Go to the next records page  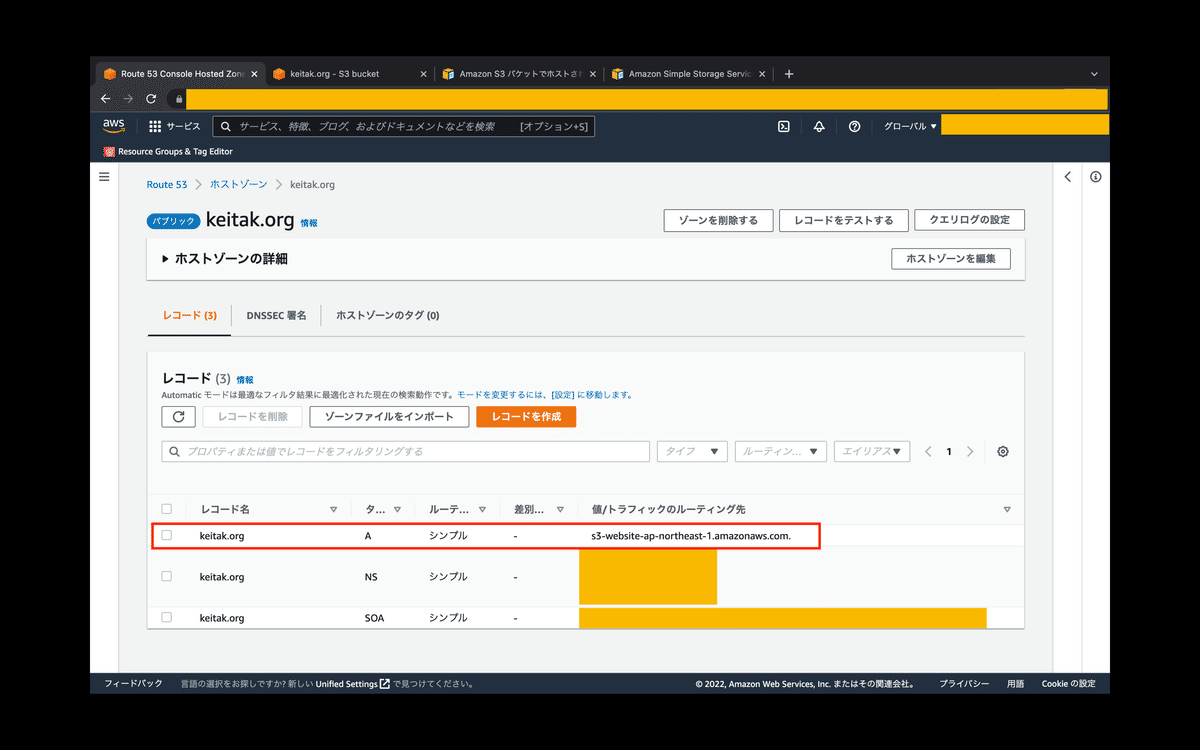point(970,452)
